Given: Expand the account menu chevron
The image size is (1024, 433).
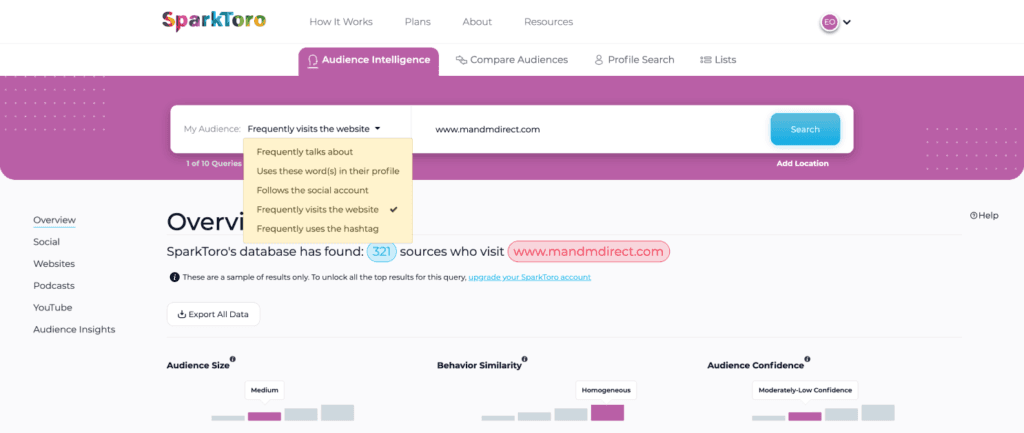Looking at the screenshot, I should coord(847,22).
